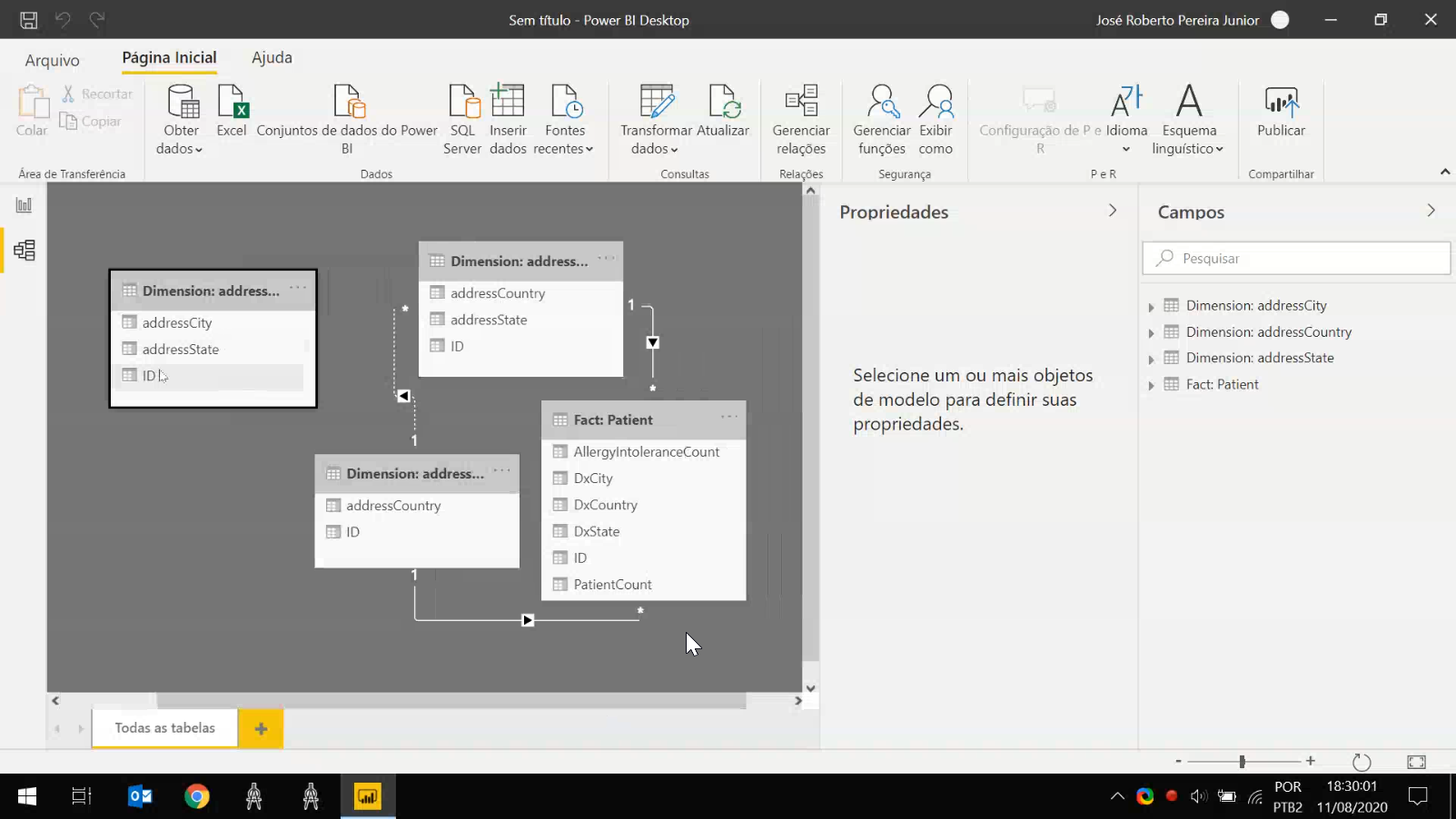The width and height of the screenshot is (1456, 819).
Task: Click Inserir dados
Action: (508, 119)
